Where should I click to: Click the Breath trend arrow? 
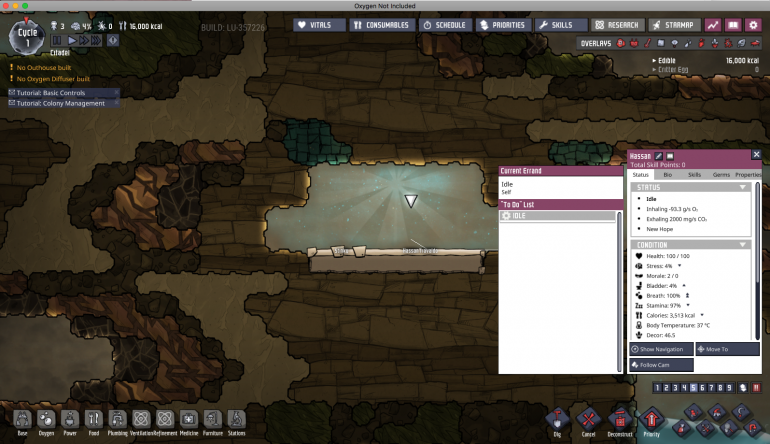tap(688, 295)
